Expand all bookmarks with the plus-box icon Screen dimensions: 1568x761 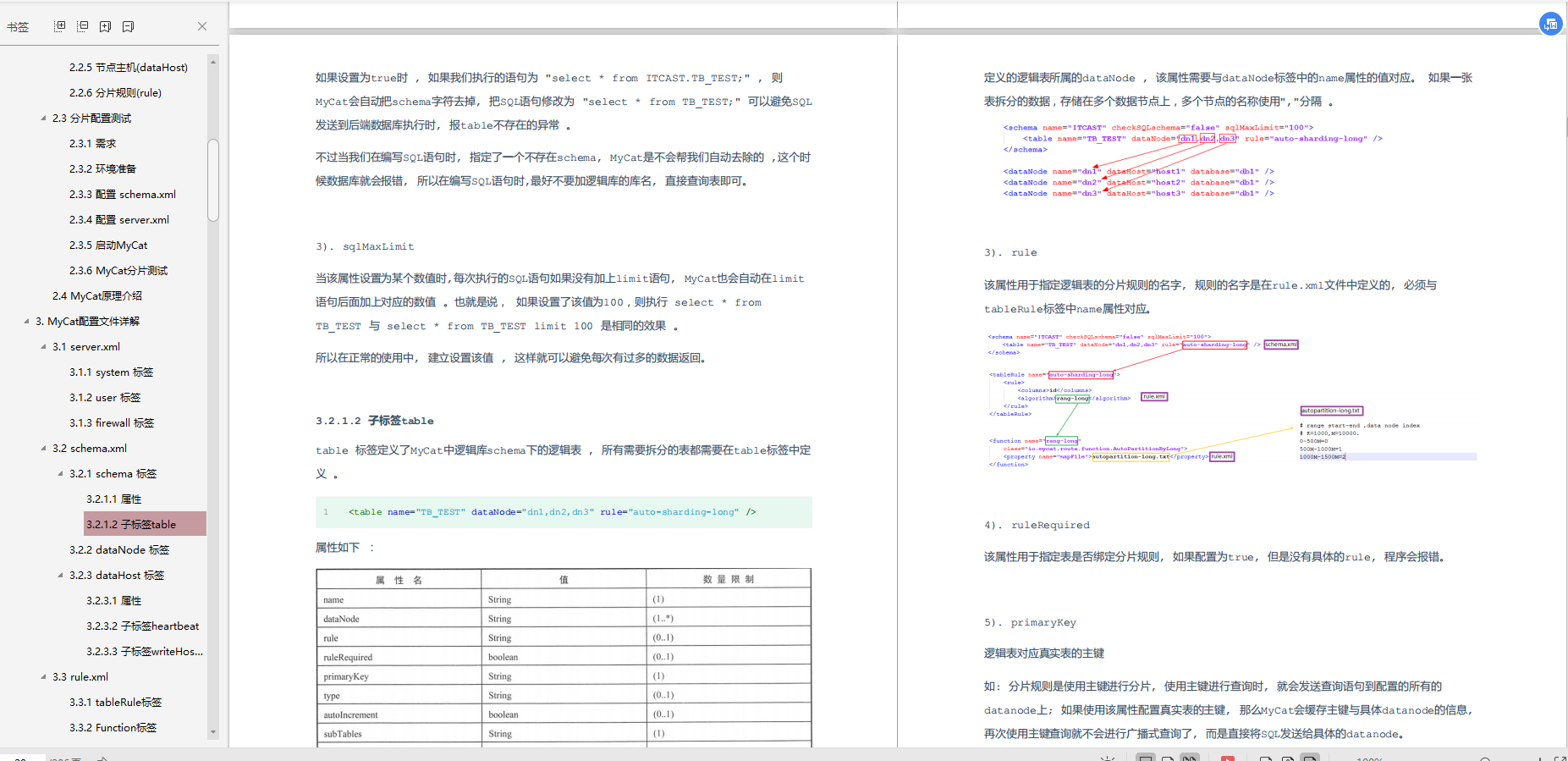coord(59,26)
